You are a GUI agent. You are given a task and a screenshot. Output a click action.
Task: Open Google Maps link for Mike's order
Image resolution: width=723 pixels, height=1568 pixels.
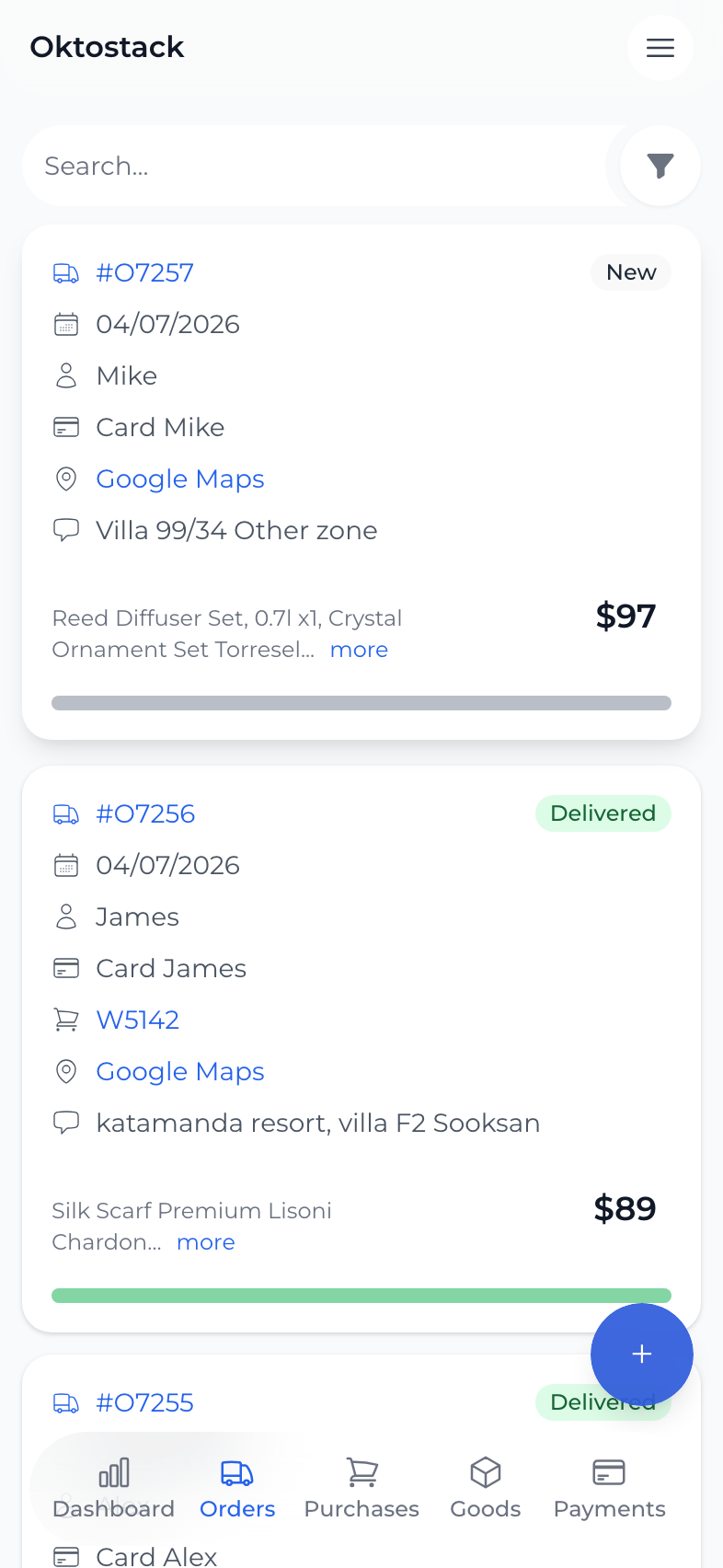point(180,478)
